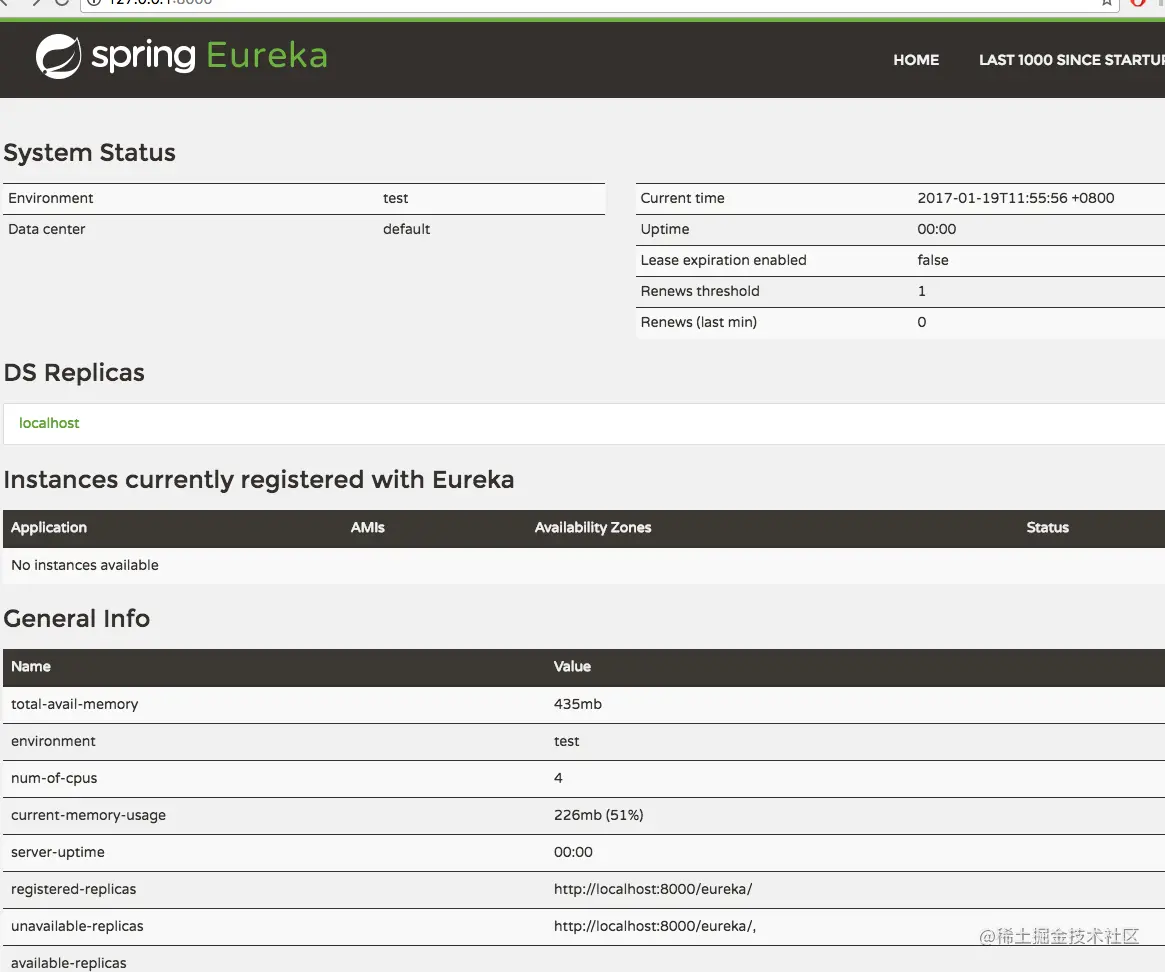
Task: Select the registered-replicas URL value
Action: coord(652,890)
